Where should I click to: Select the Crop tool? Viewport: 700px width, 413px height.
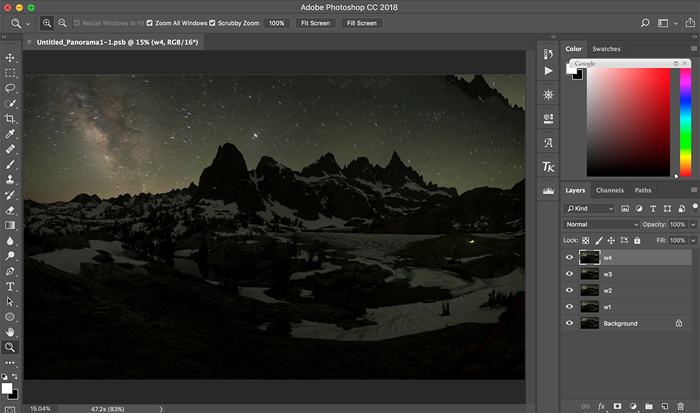[10, 118]
